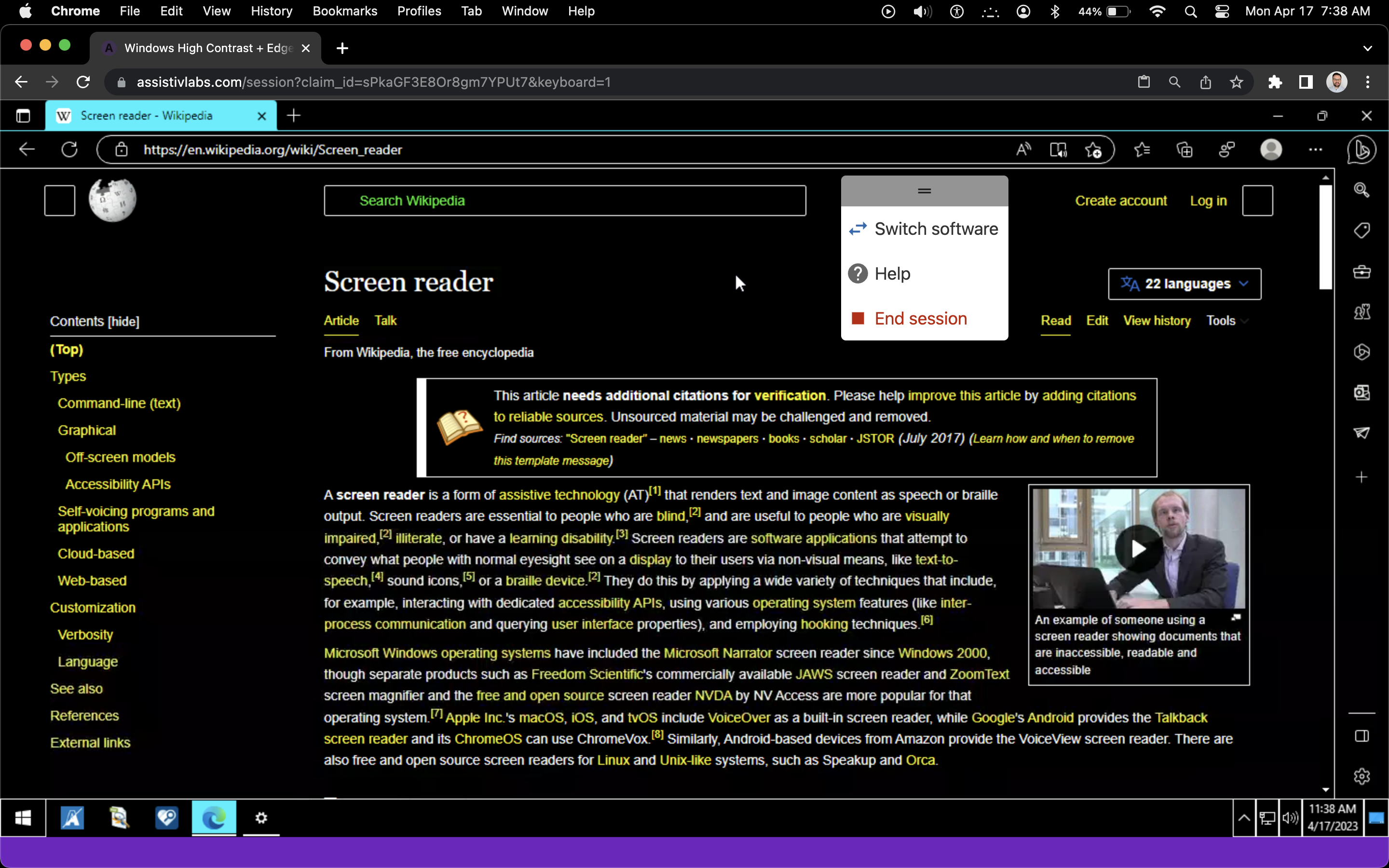Open Edge tab actions menu icon

pos(23,116)
